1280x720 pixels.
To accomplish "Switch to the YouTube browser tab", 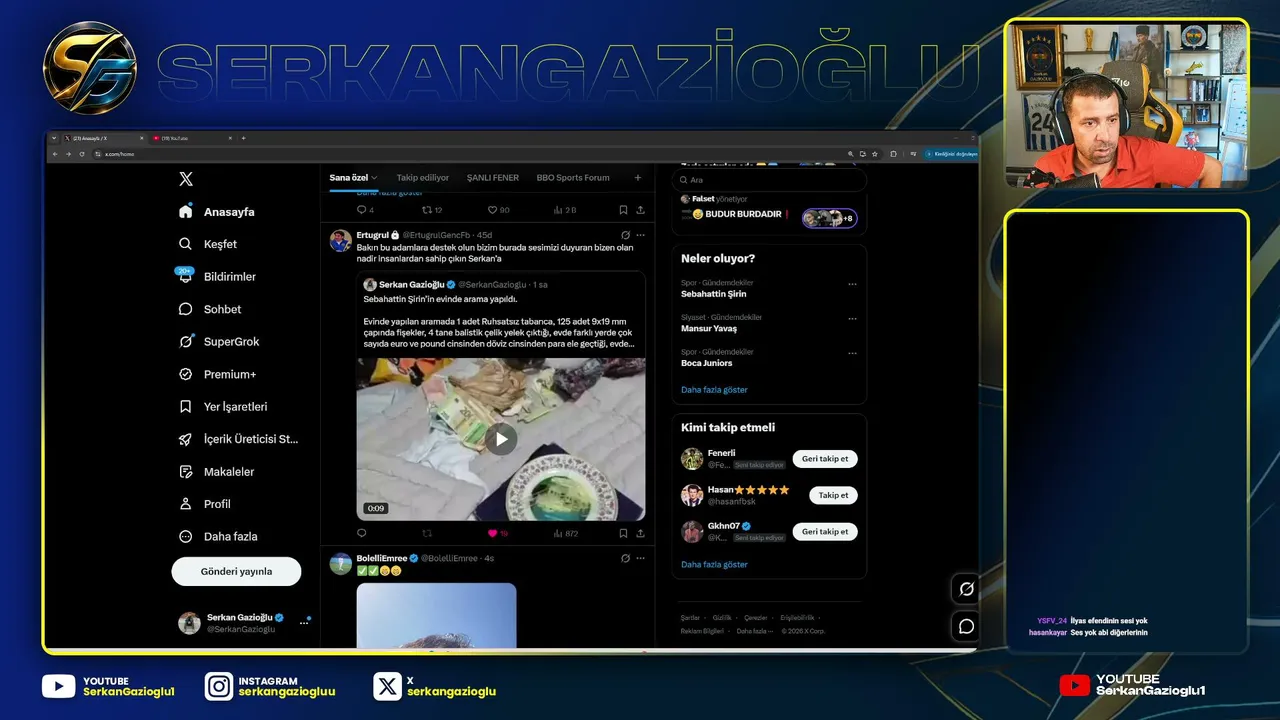I will [x=193, y=138].
